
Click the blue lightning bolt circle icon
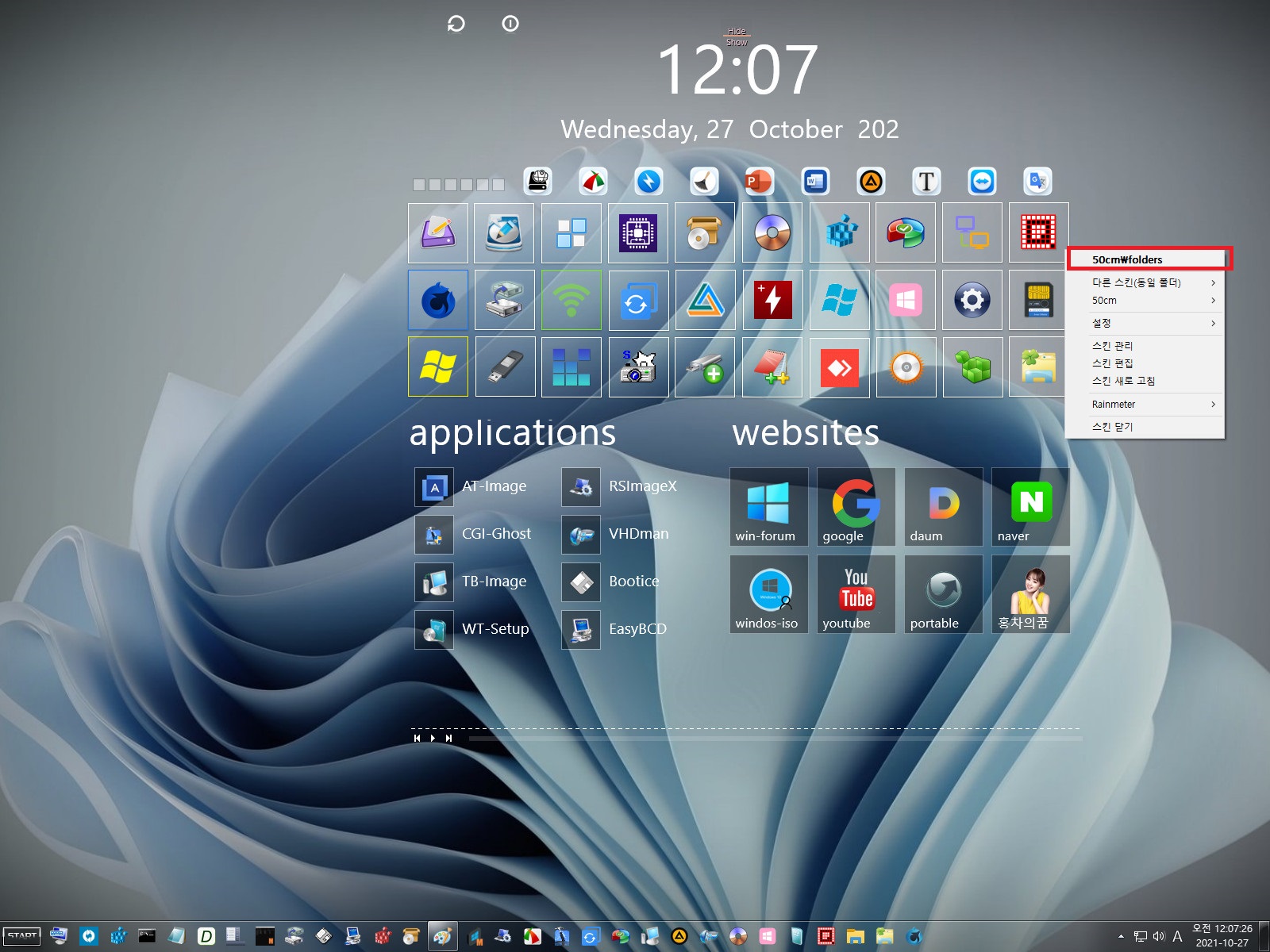coord(648,182)
